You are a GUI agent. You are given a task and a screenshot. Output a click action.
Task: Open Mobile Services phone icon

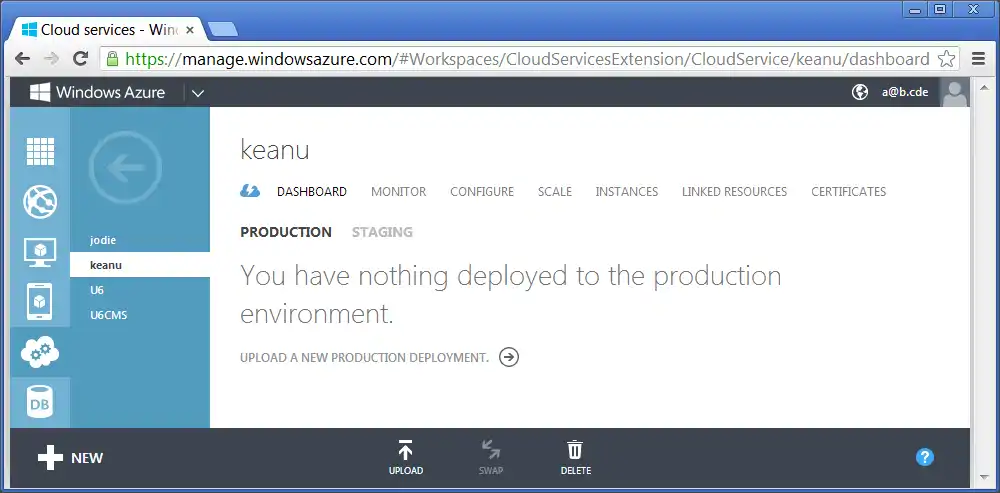(x=40, y=302)
